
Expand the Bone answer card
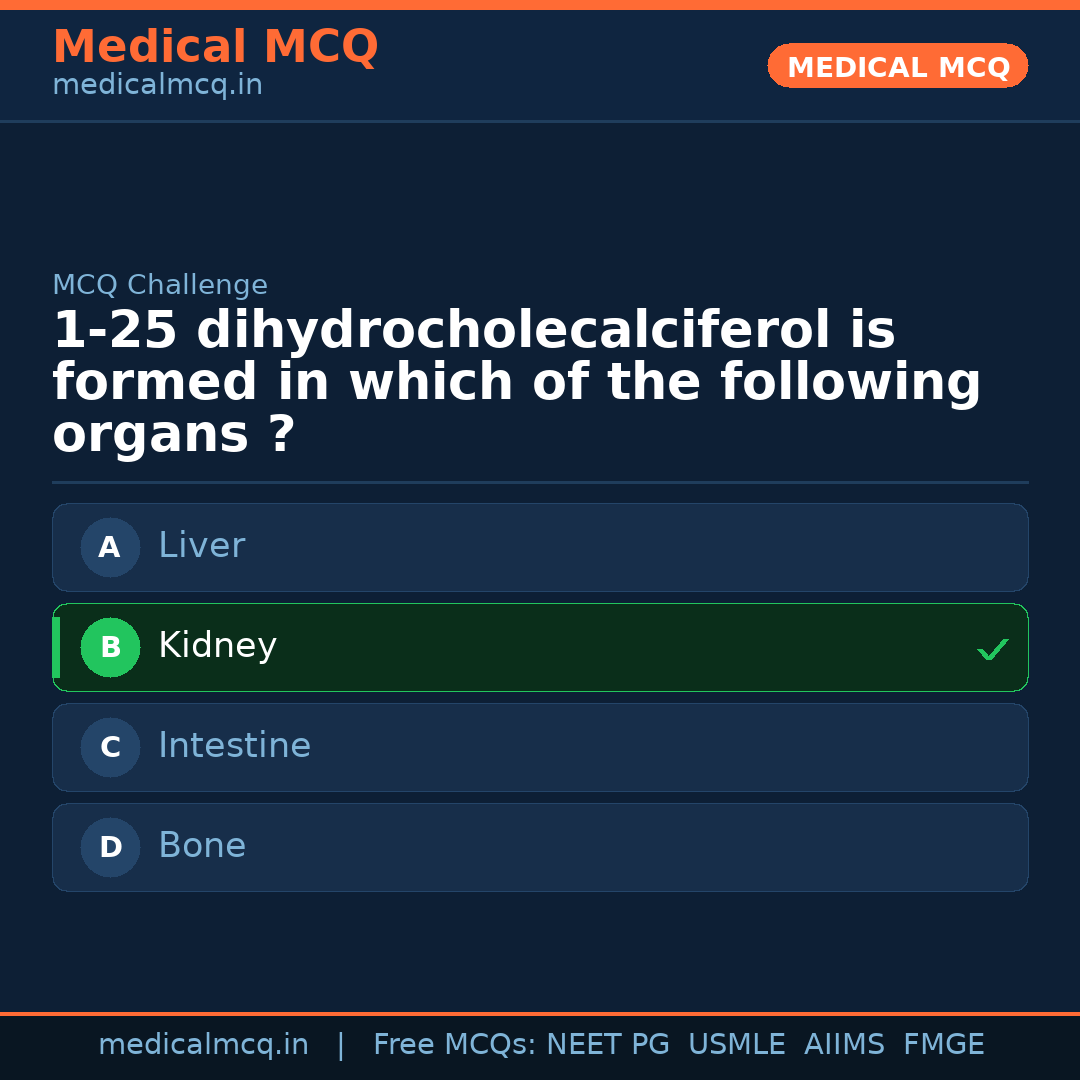pos(540,847)
